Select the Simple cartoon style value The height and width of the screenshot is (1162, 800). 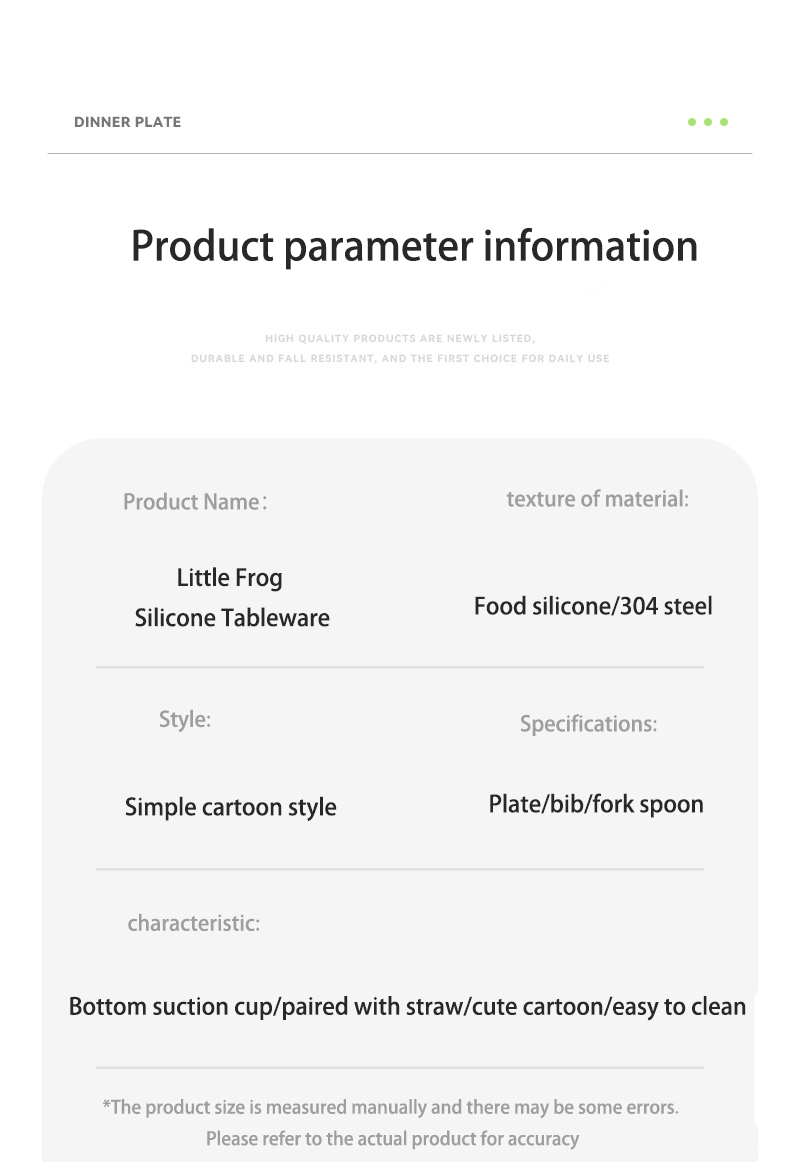pos(230,807)
